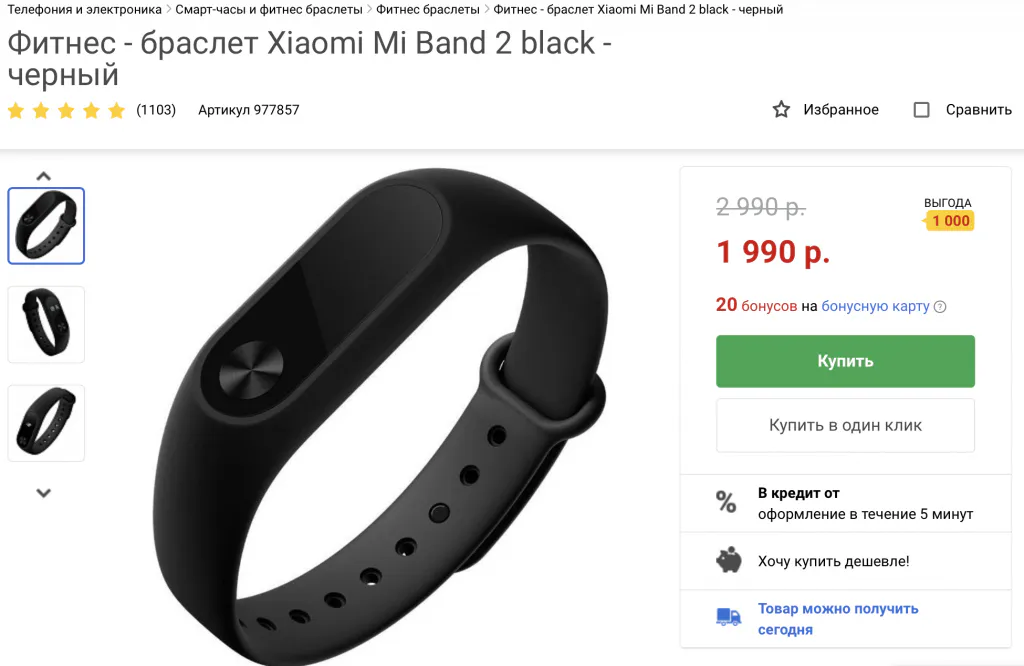
Task: Select the first bracelet thumbnail
Action: (x=46, y=226)
